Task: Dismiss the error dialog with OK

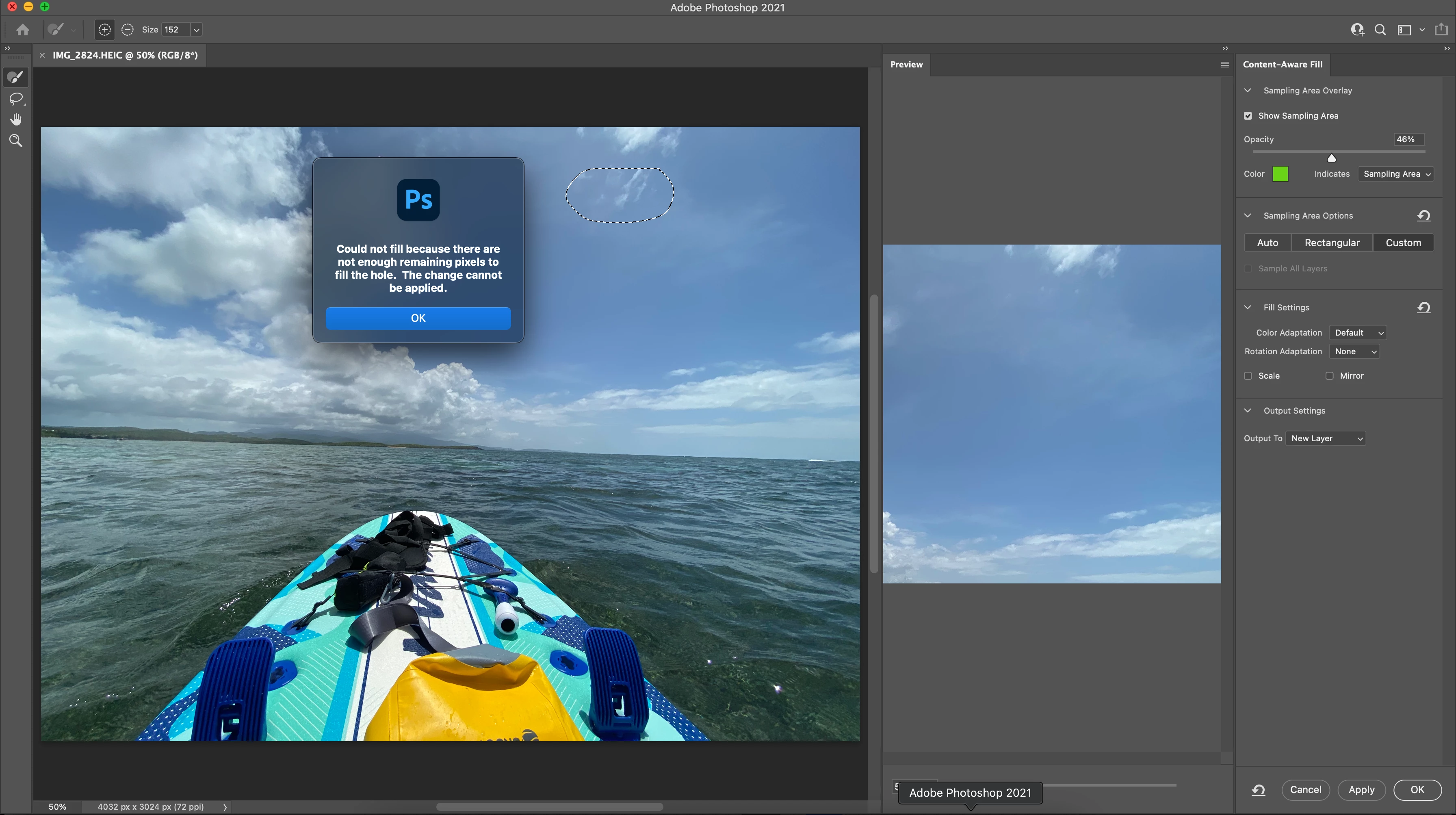Action: click(418, 318)
